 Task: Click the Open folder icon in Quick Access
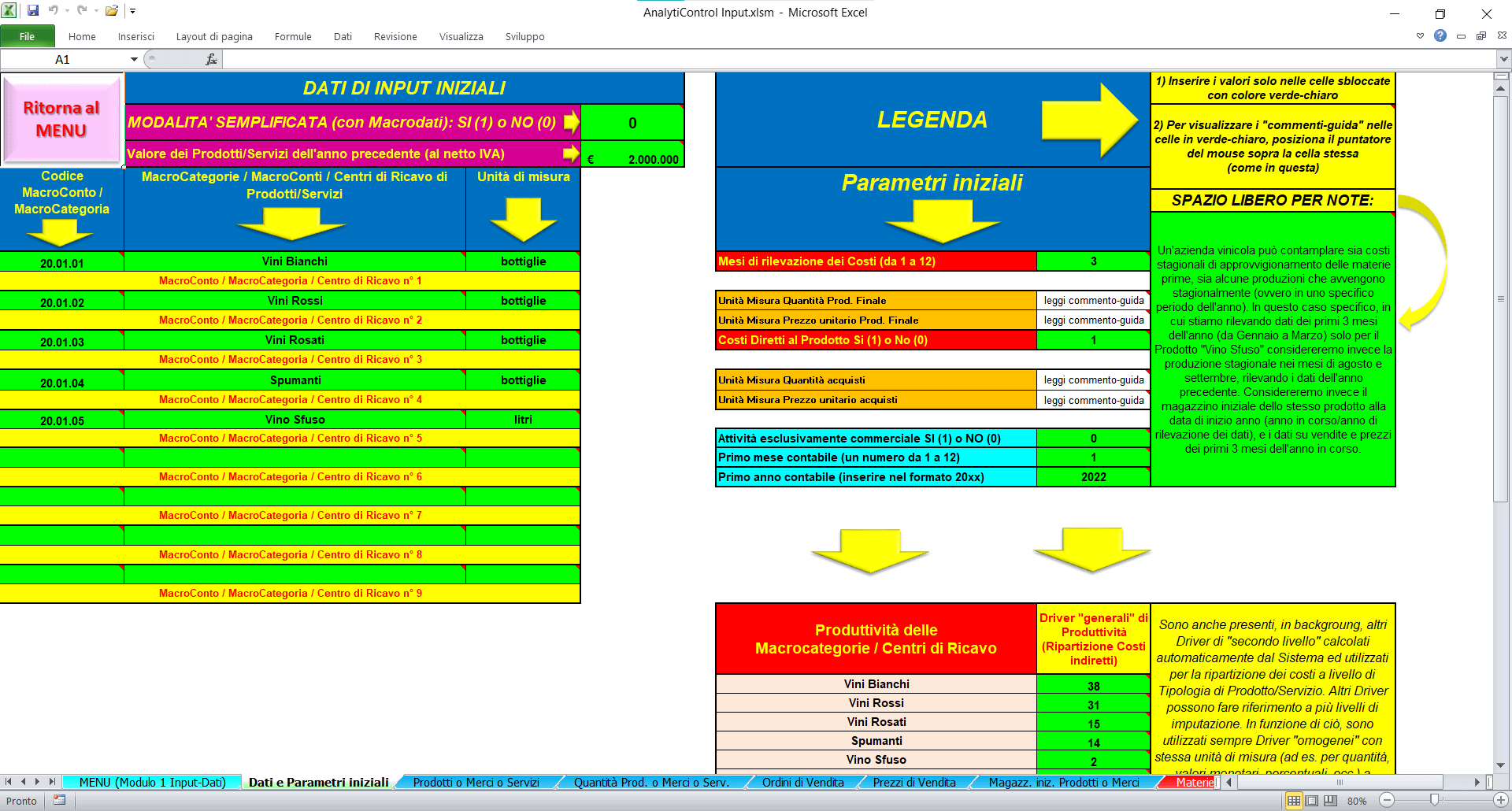pos(112,11)
